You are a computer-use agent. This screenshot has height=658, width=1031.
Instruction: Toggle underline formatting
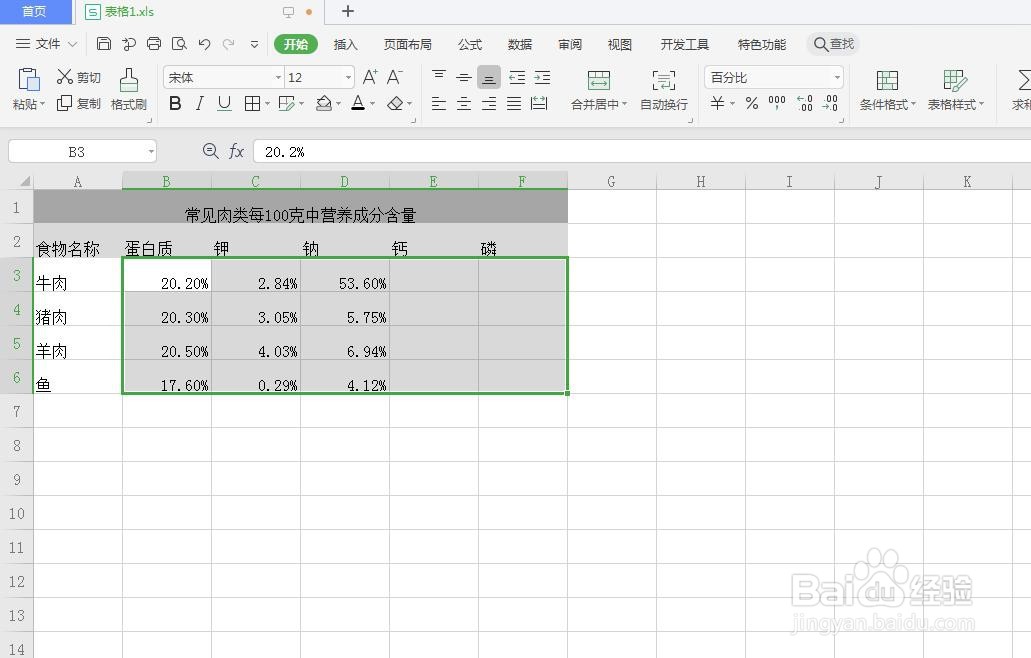[222, 103]
